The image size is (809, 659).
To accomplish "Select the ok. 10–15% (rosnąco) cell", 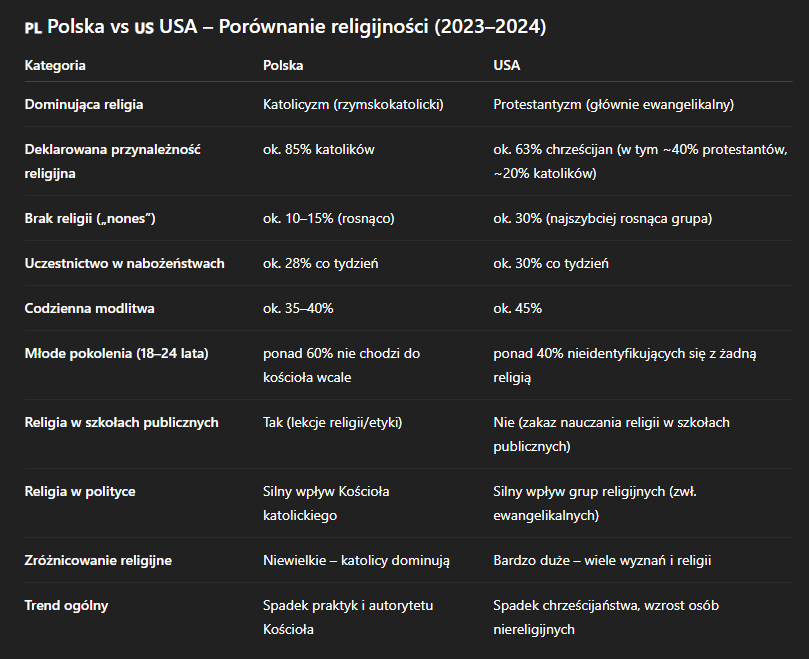I will click(329, 218).
